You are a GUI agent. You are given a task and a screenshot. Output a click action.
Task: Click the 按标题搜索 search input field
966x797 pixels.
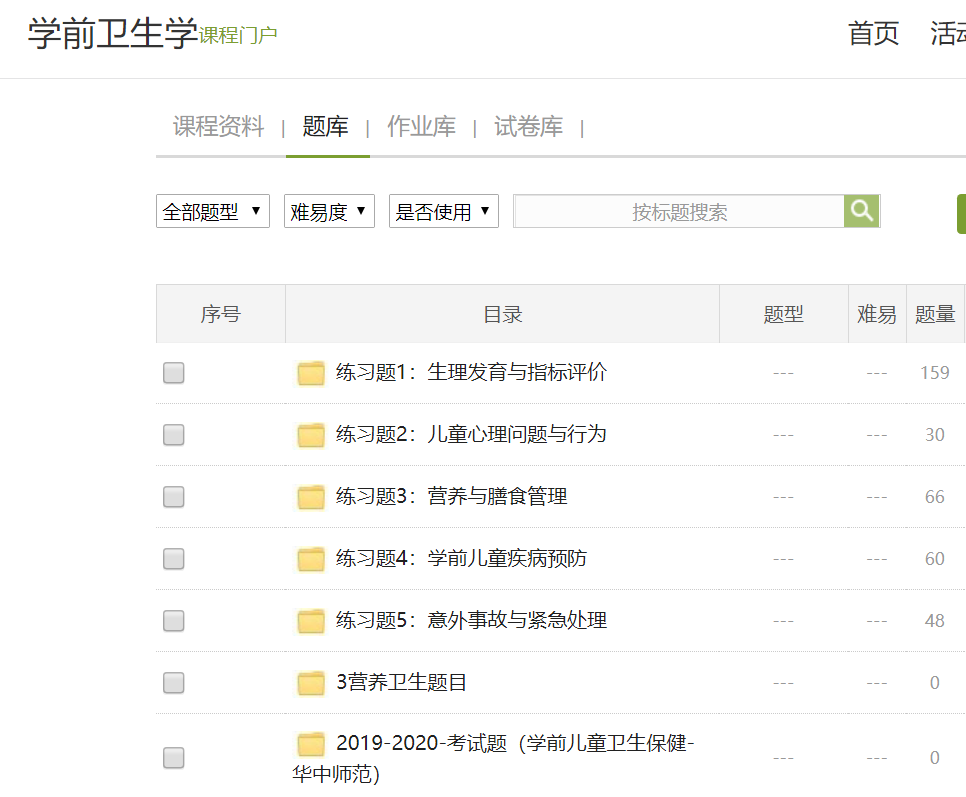pyautogui.click(x=679, y=212)
